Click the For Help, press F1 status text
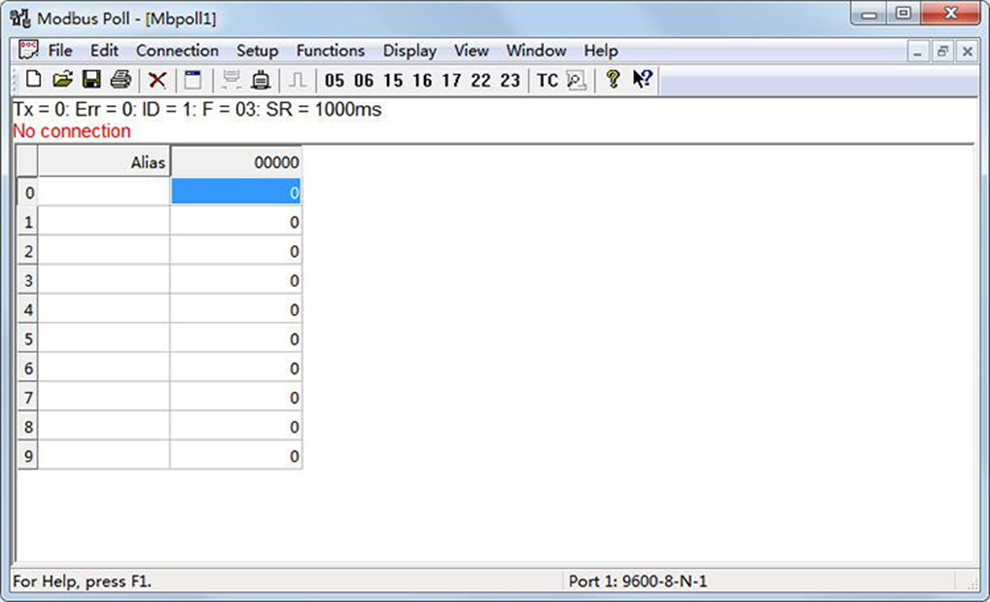 point(82,581)
